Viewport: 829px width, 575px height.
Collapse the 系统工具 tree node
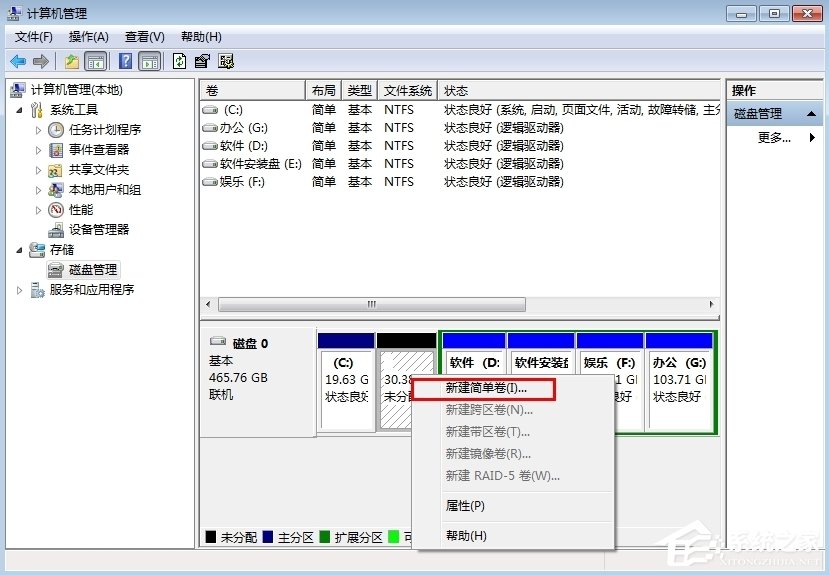coord(21,110)
